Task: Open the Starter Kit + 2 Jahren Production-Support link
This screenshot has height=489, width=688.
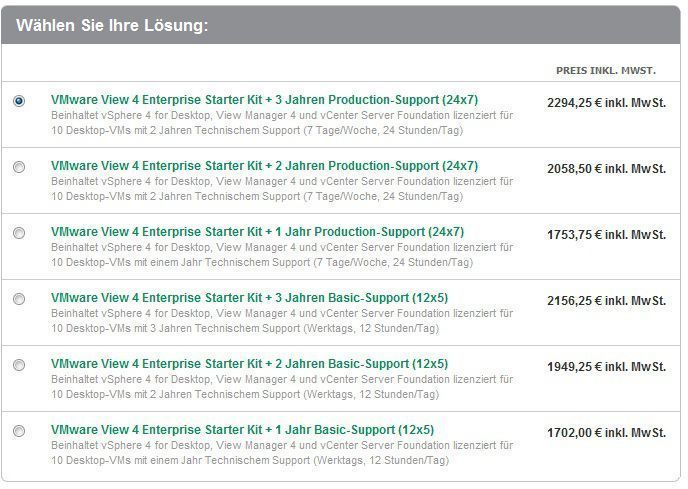Action: [x=264, y=166]
